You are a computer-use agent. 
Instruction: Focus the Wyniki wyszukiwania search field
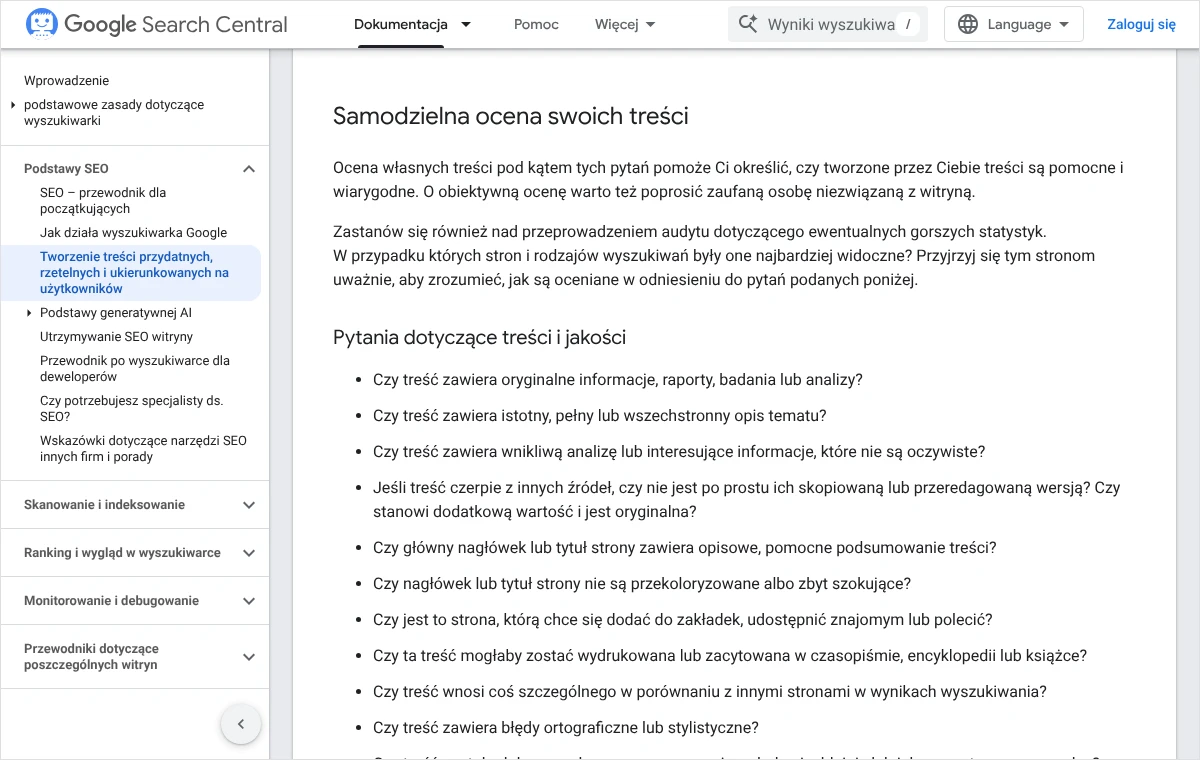coord(828,24)
